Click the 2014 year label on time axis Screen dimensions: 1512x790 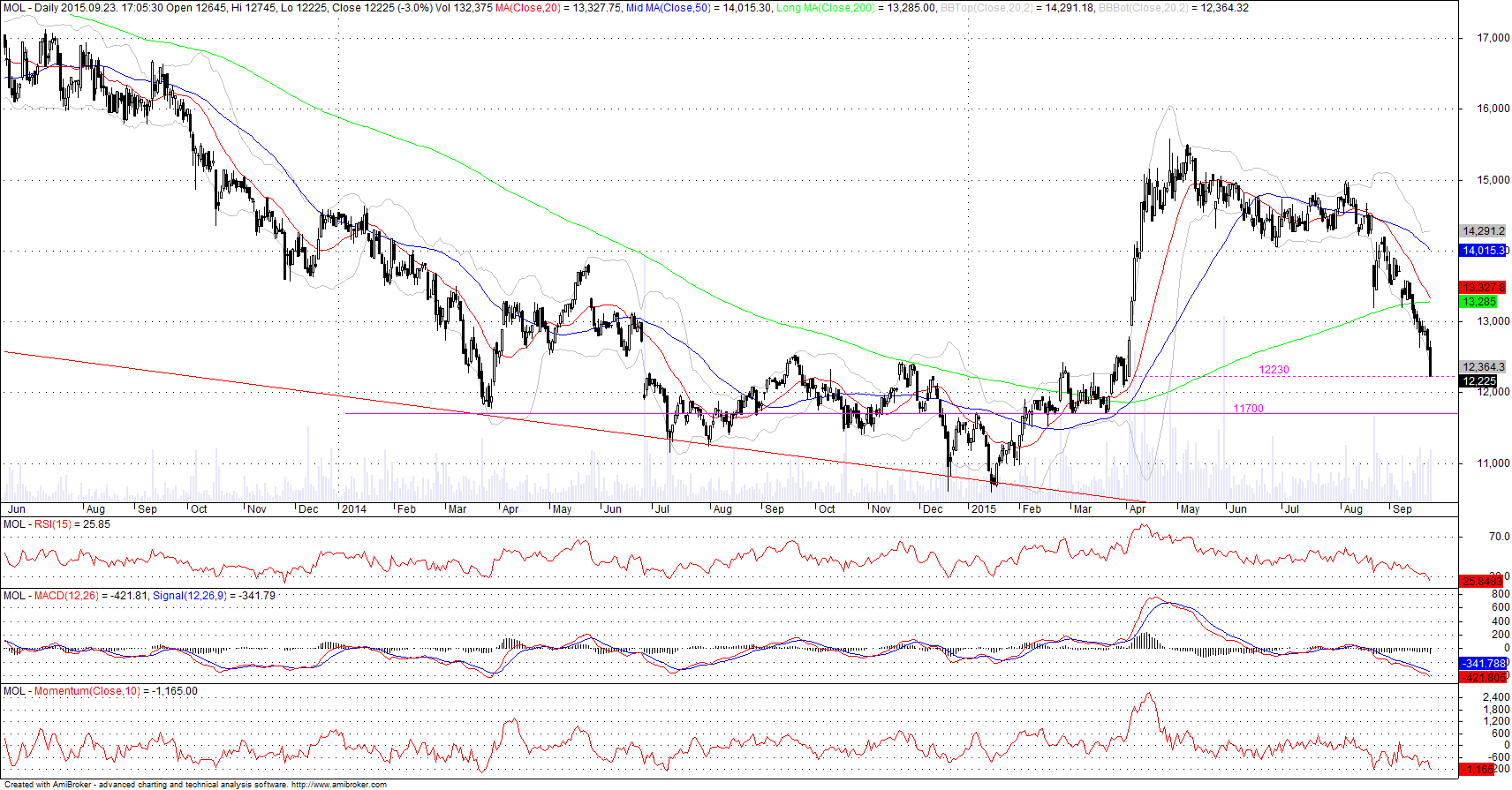pos(353,509)
